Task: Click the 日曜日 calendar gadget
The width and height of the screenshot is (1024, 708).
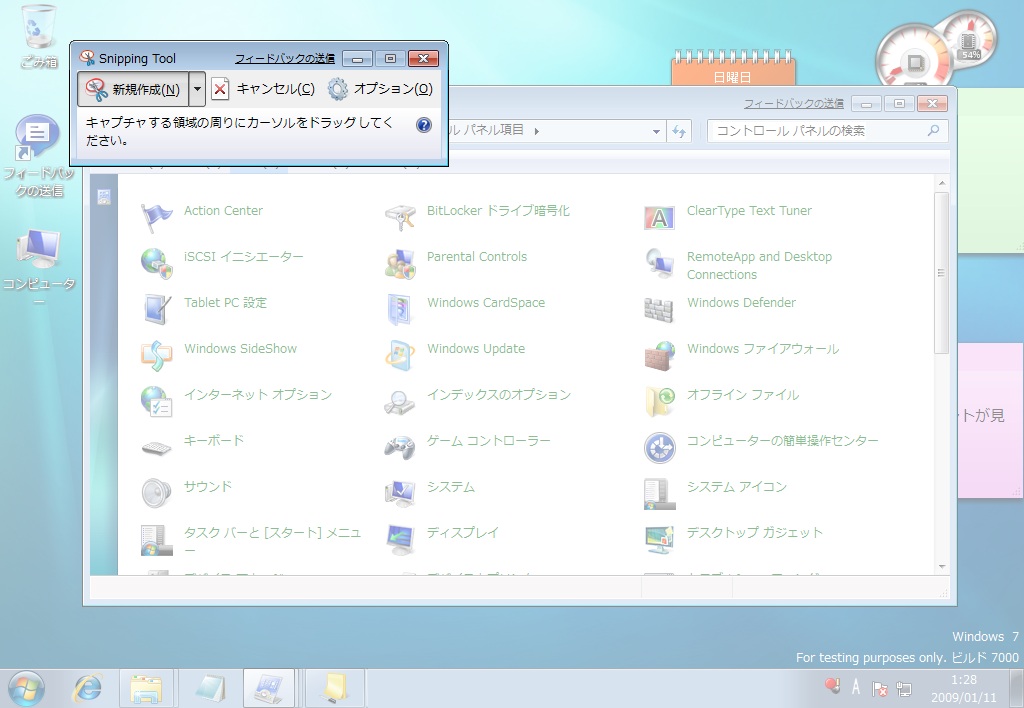Action: pyautogui.click(x=733, y=68)
